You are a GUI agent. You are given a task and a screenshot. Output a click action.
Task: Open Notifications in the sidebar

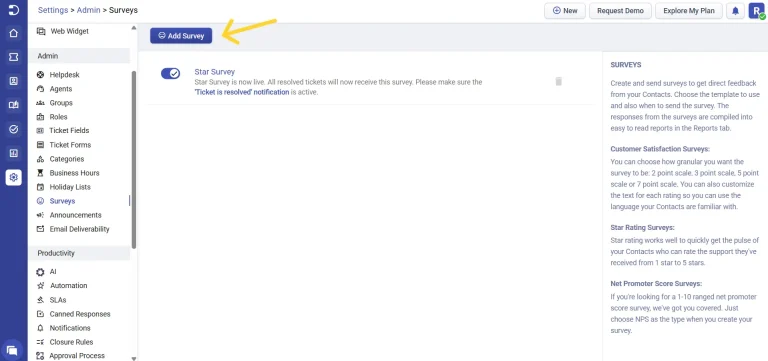pyautogui.click(x=70, y=328)
